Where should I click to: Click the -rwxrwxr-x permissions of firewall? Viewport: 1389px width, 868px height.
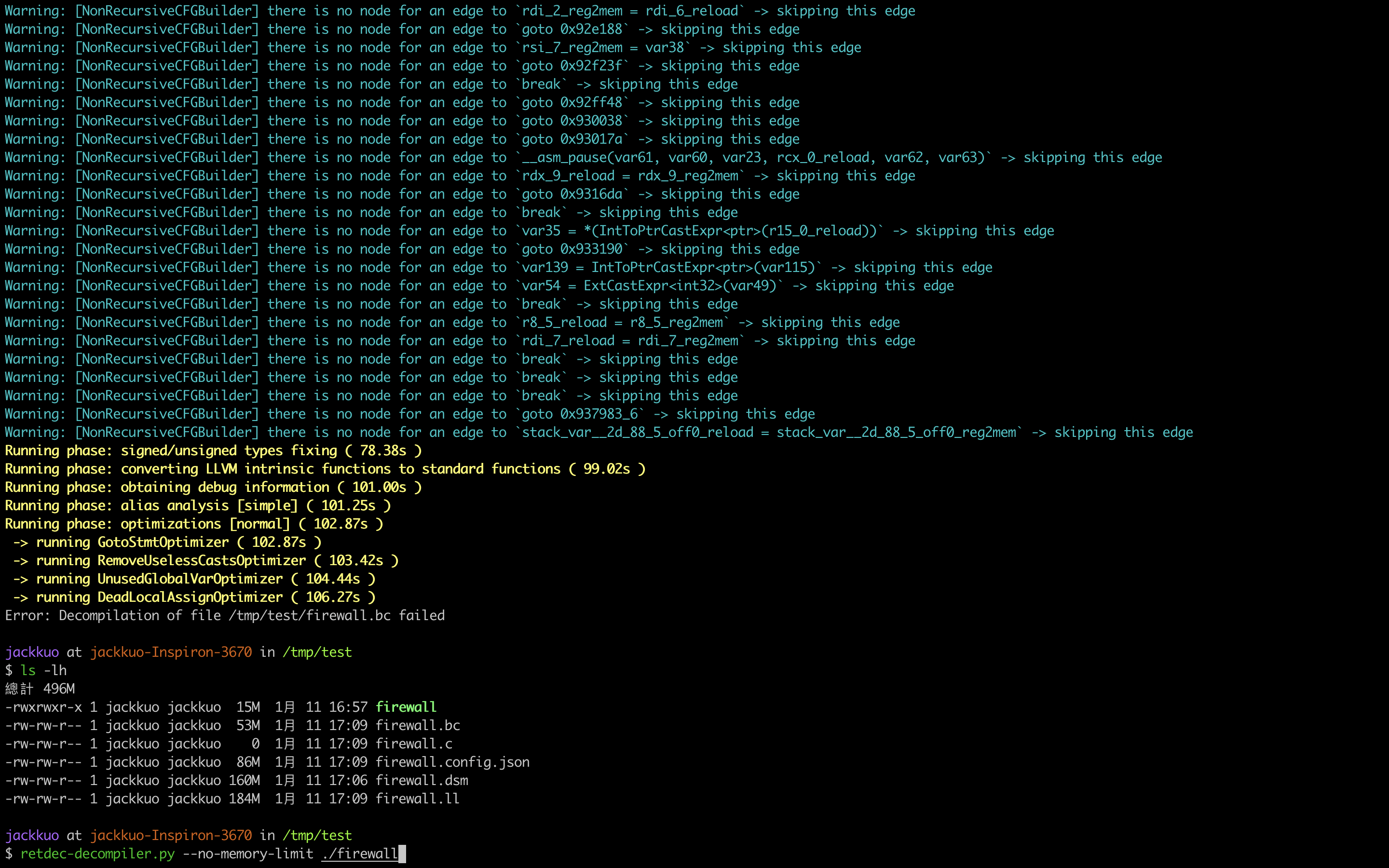[43, 706]
